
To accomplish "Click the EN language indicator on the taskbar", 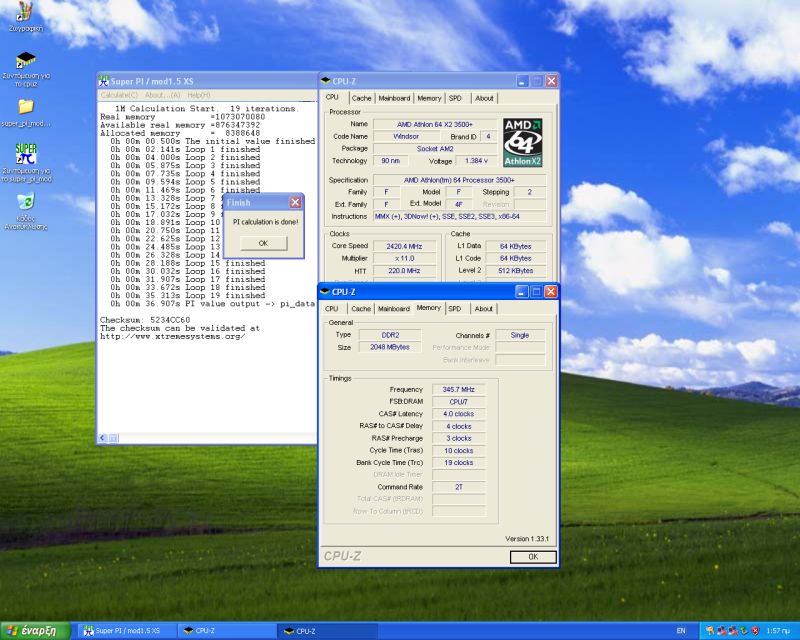I will click(x=681, y=631).
